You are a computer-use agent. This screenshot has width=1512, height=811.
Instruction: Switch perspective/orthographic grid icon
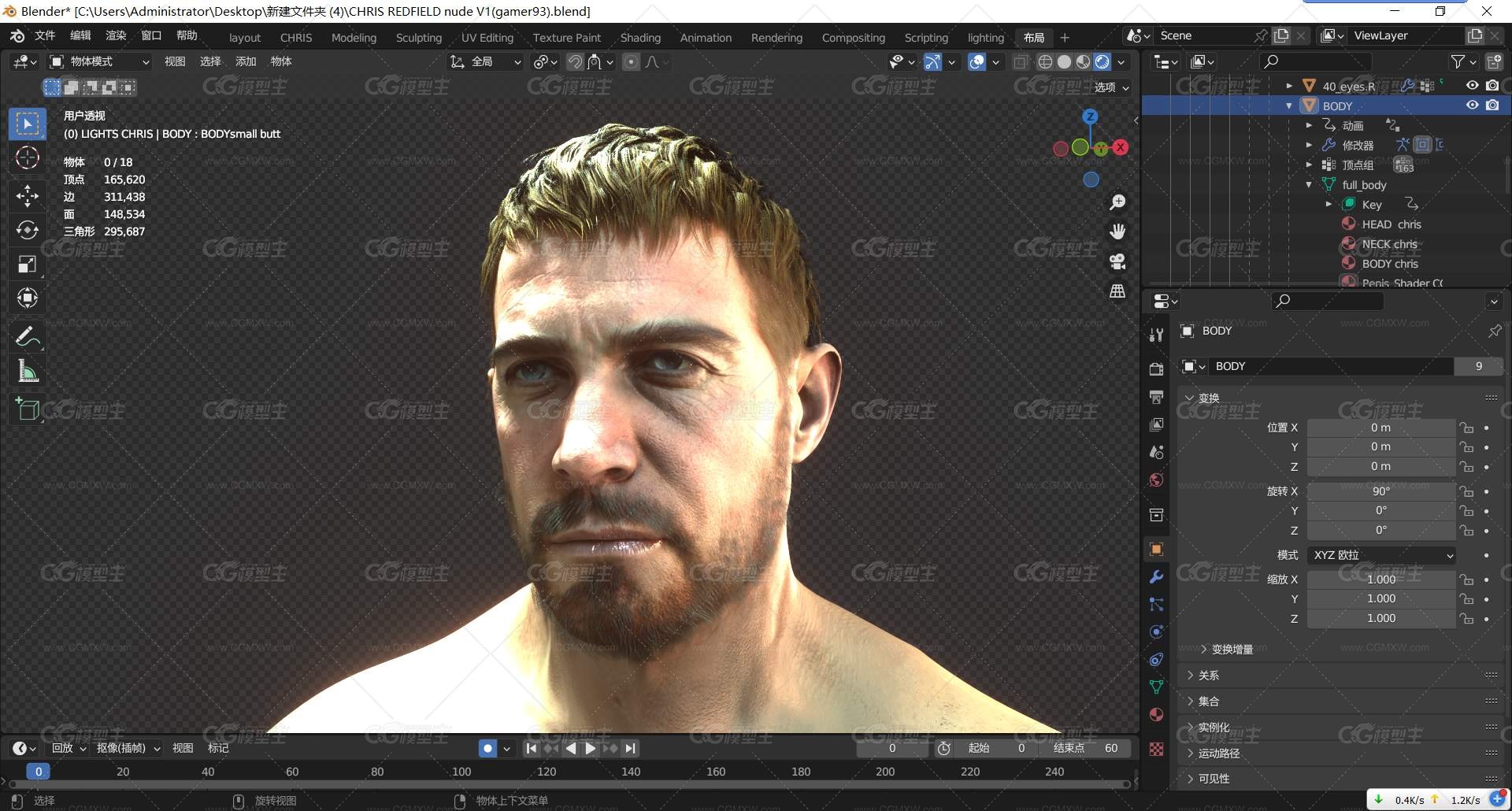click(1117, 291)
